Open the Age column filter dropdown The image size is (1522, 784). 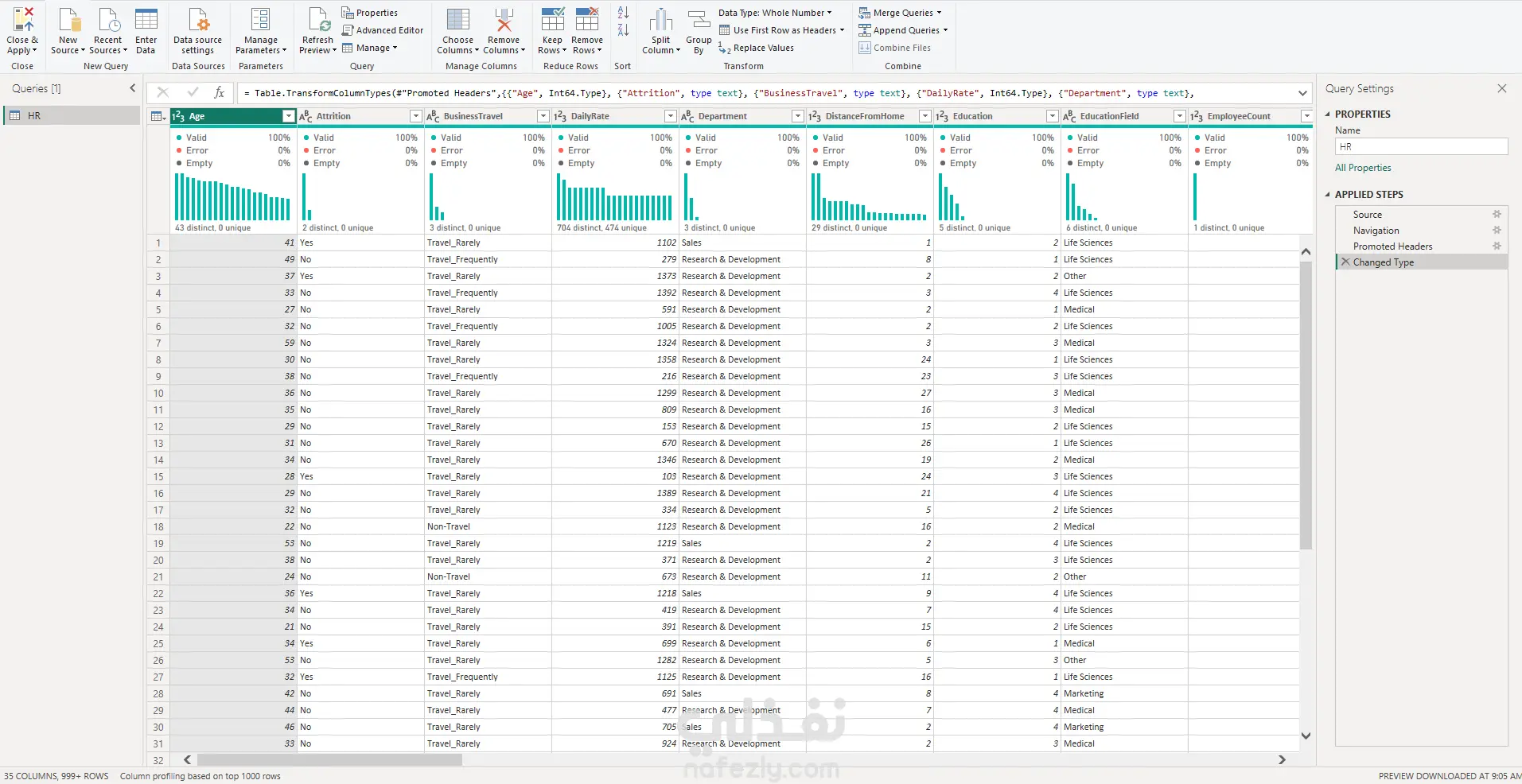click(288, 116)
